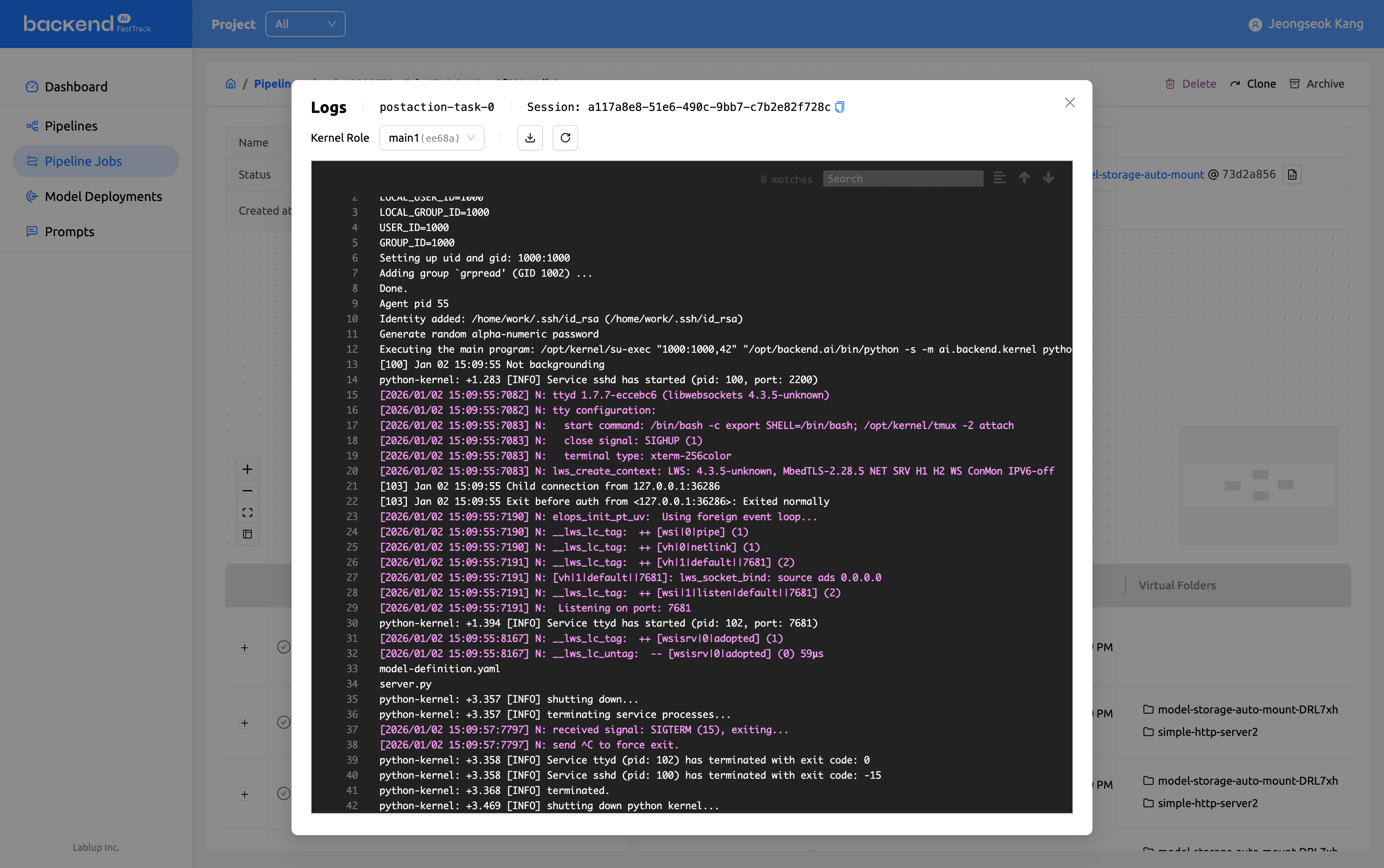The height and width of the screenshot is (868, 1384).
Task: Zoom out on the pipeline canvas
Action: click(x=247, y=491)
